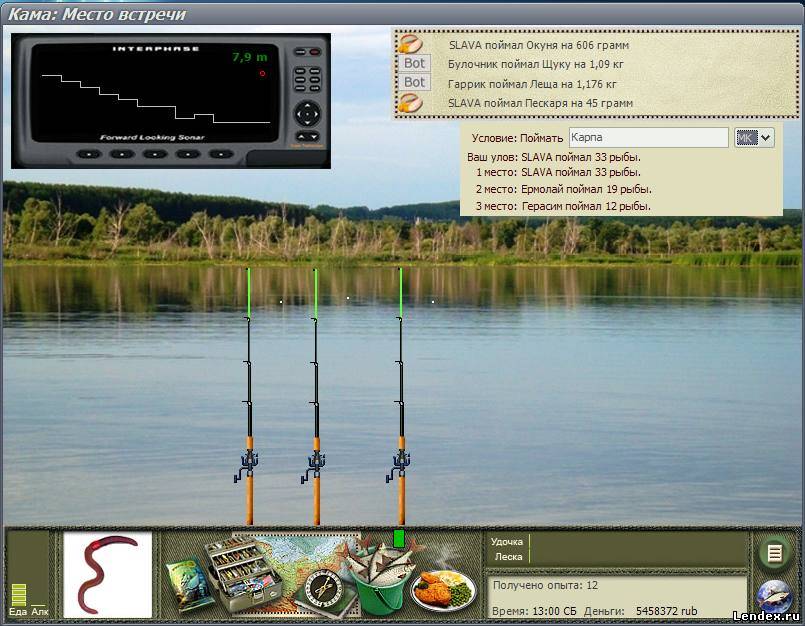The image size is (805, 626).
Task: Click the 'Условие: Поймать' label
Action: point(518,138)
